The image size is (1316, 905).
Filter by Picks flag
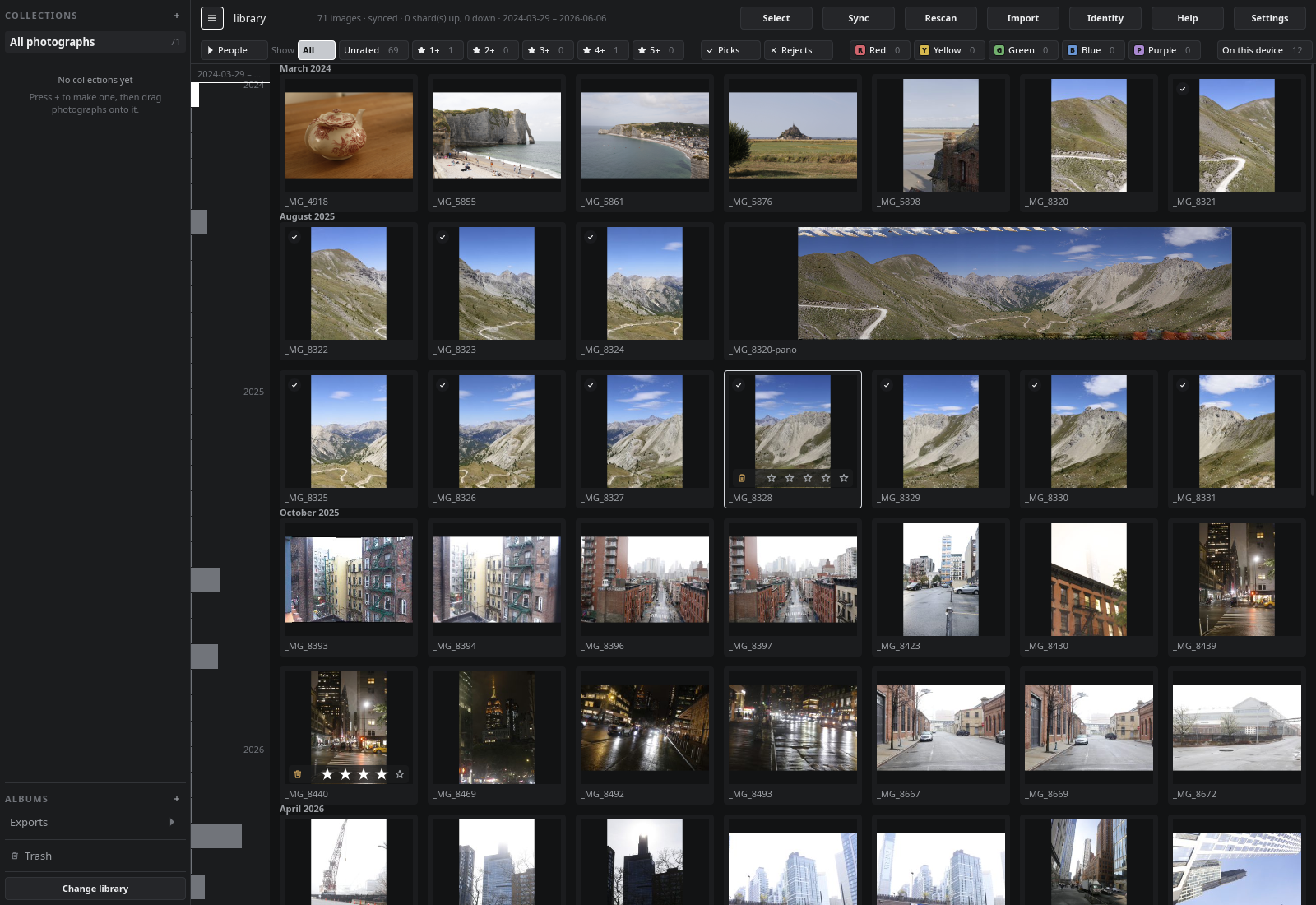coord(730,50)
